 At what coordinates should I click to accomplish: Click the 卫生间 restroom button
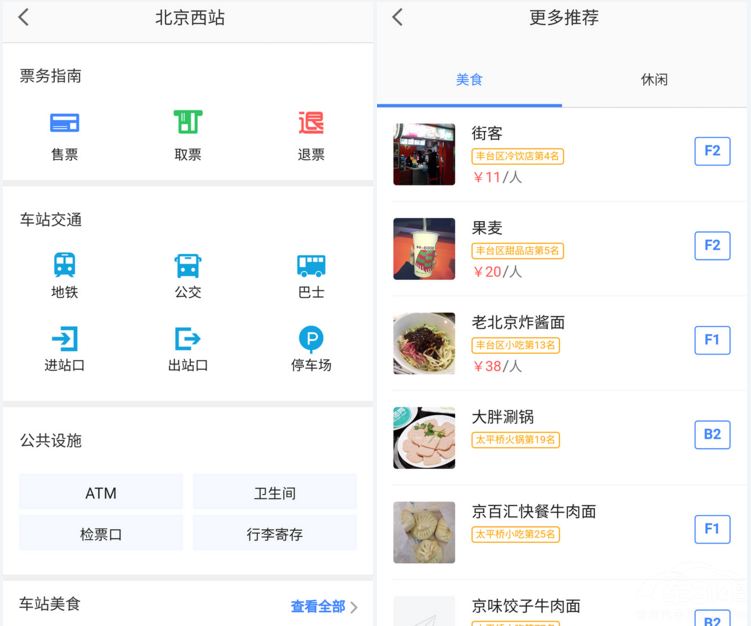tap(275, 493)
